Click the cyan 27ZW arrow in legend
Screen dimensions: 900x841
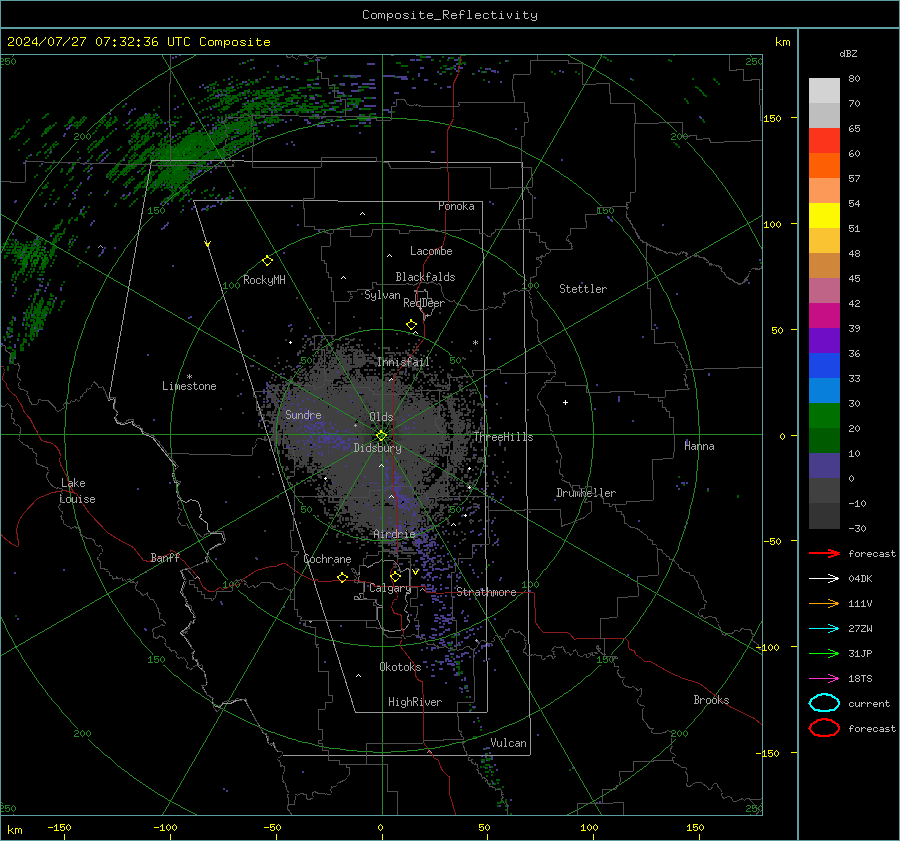pyautogui.click(x=824, y=629)
